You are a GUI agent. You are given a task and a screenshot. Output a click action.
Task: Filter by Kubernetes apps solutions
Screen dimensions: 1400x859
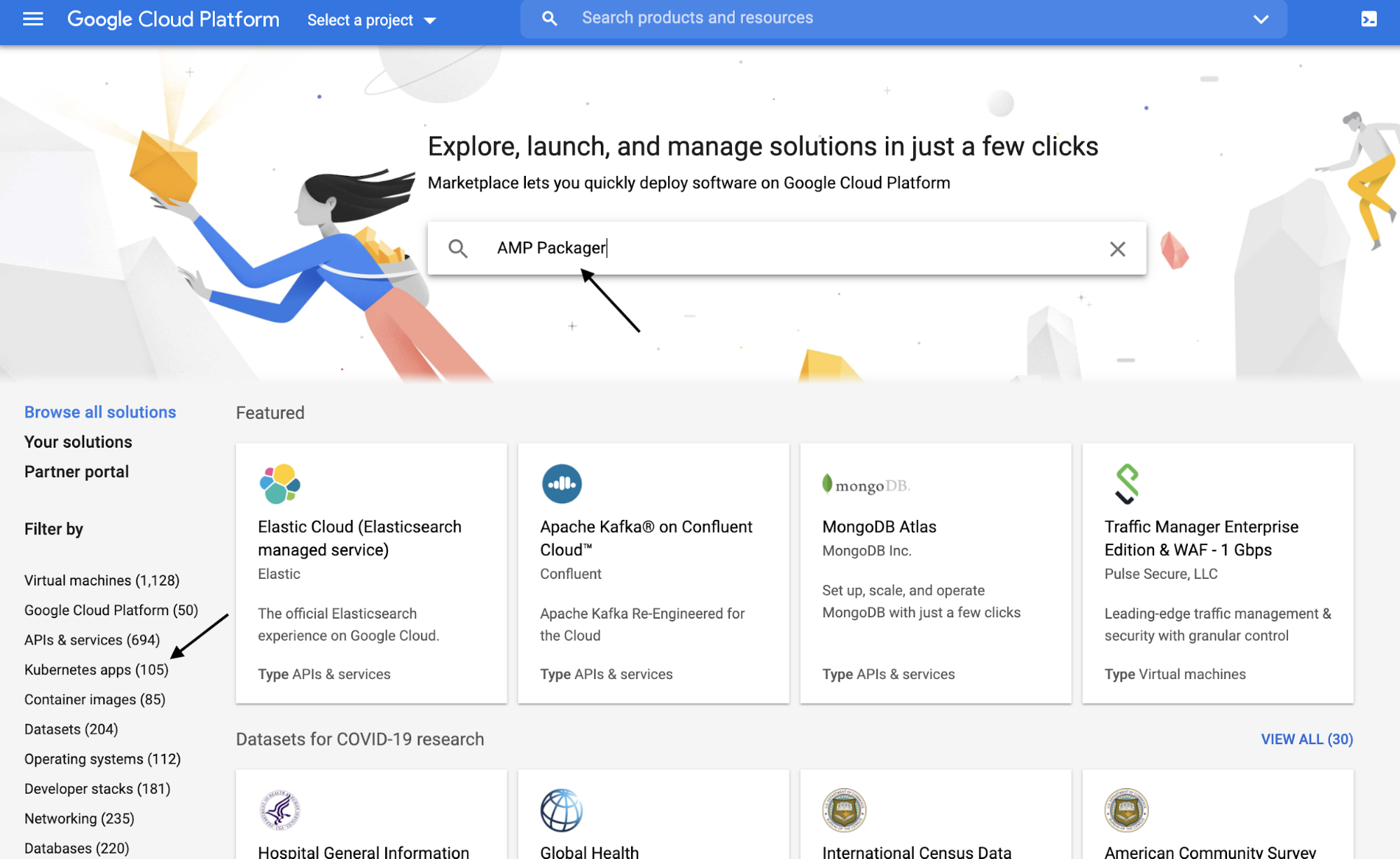[x=95, y=669]
